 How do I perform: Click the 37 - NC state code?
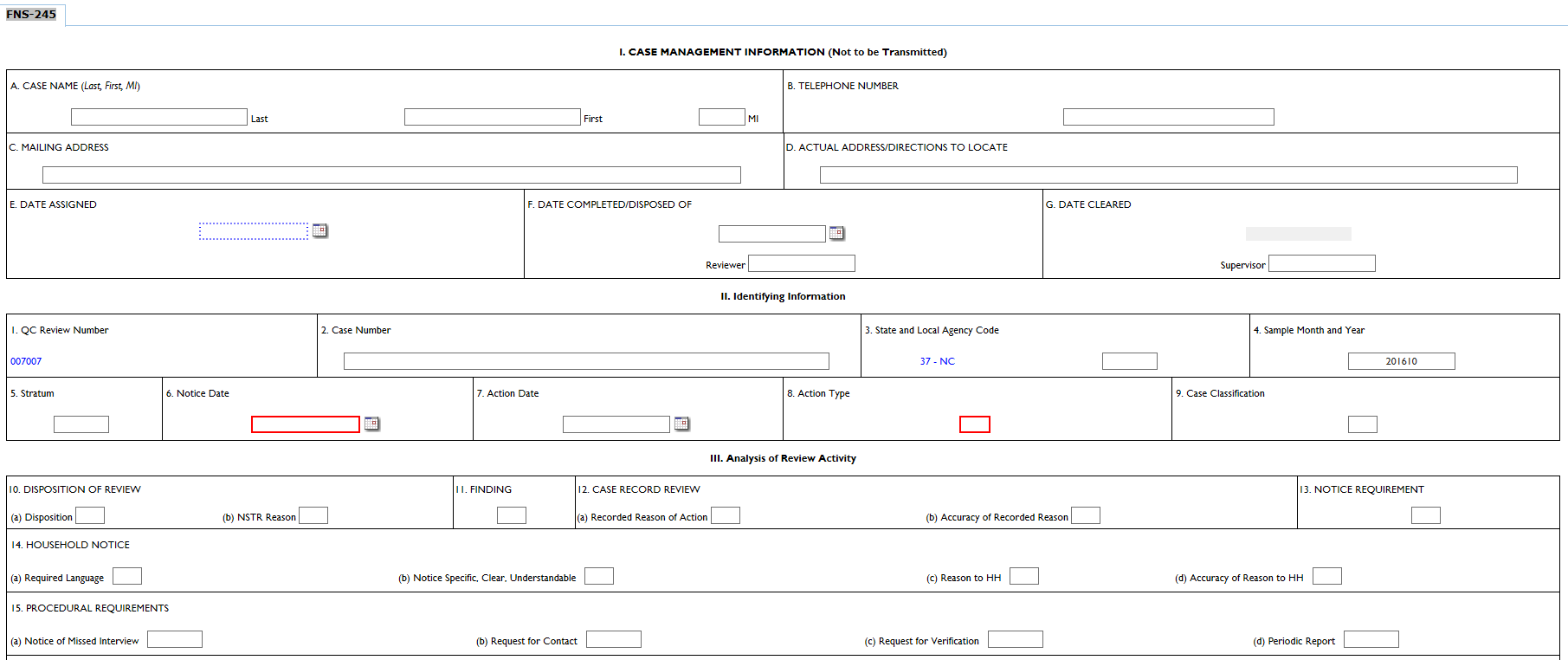point(938,361)
